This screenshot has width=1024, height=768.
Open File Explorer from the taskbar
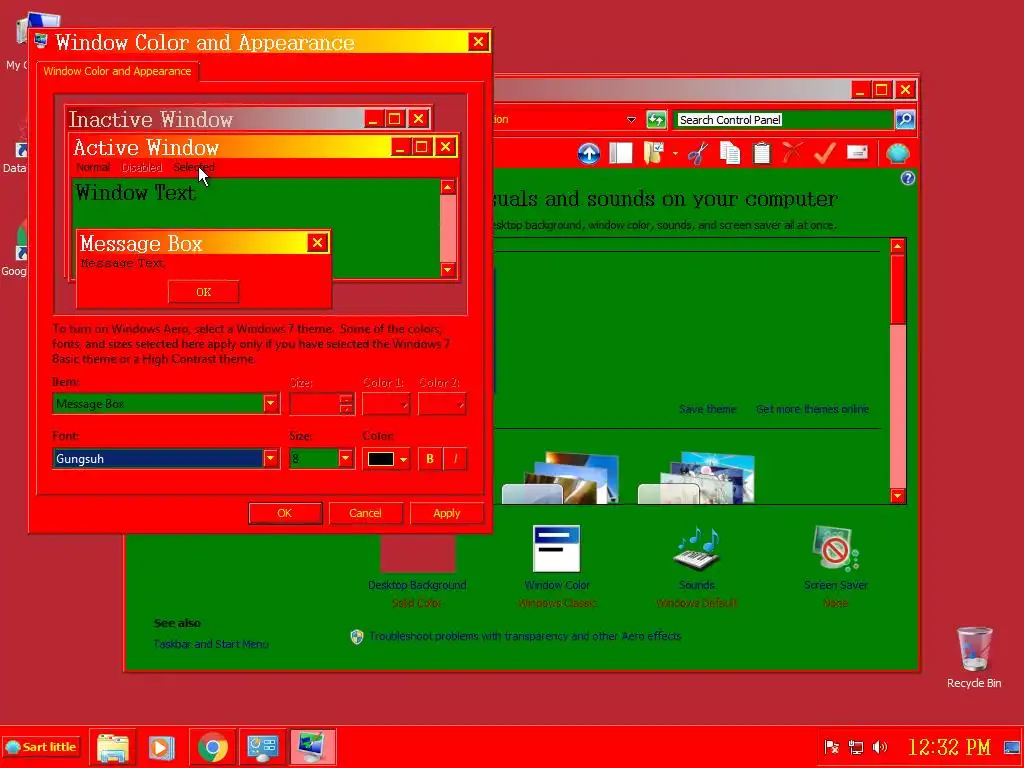coord(113,747)
